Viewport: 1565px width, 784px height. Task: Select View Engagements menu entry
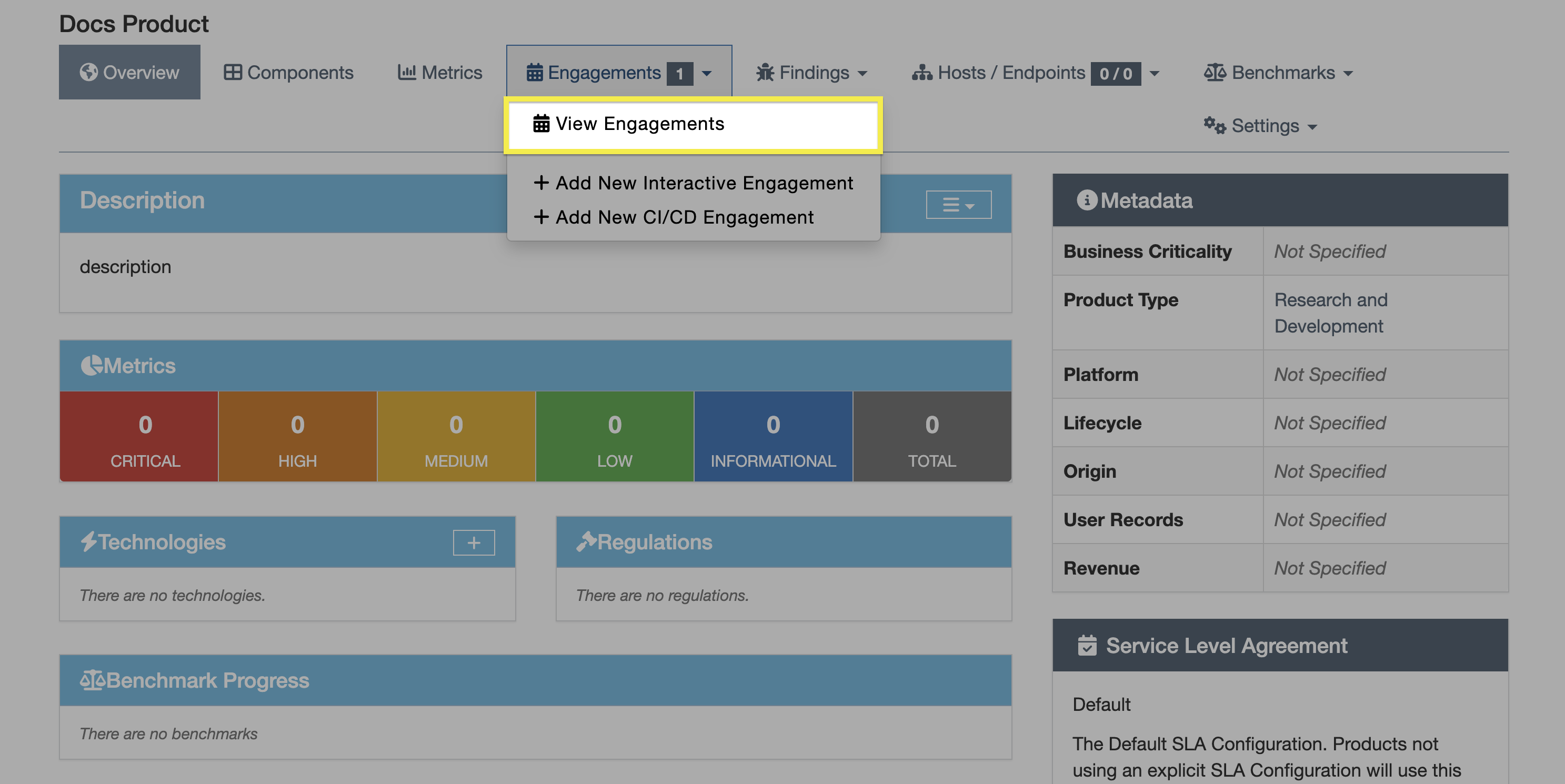(639, 124)
